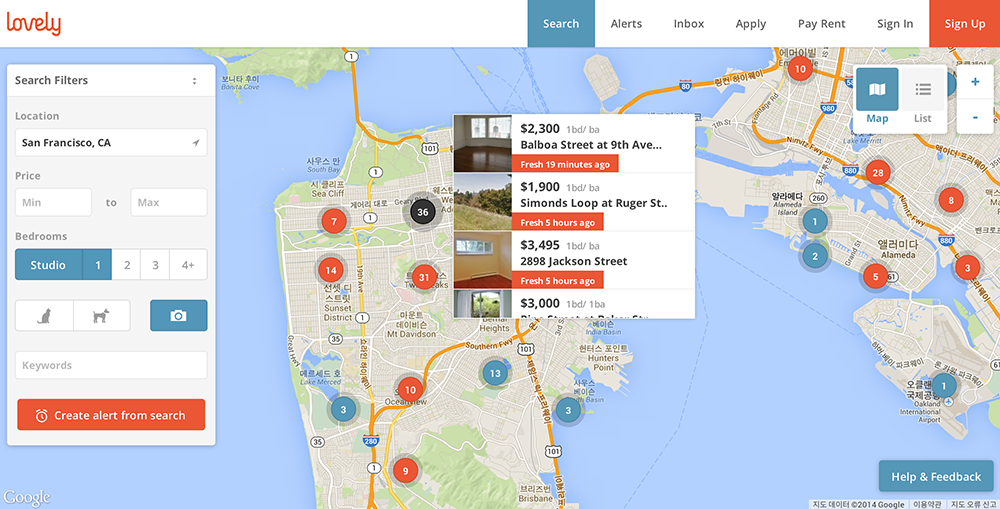Zoom in the map with plus button
1000x509 pixels.
(975, 82)
